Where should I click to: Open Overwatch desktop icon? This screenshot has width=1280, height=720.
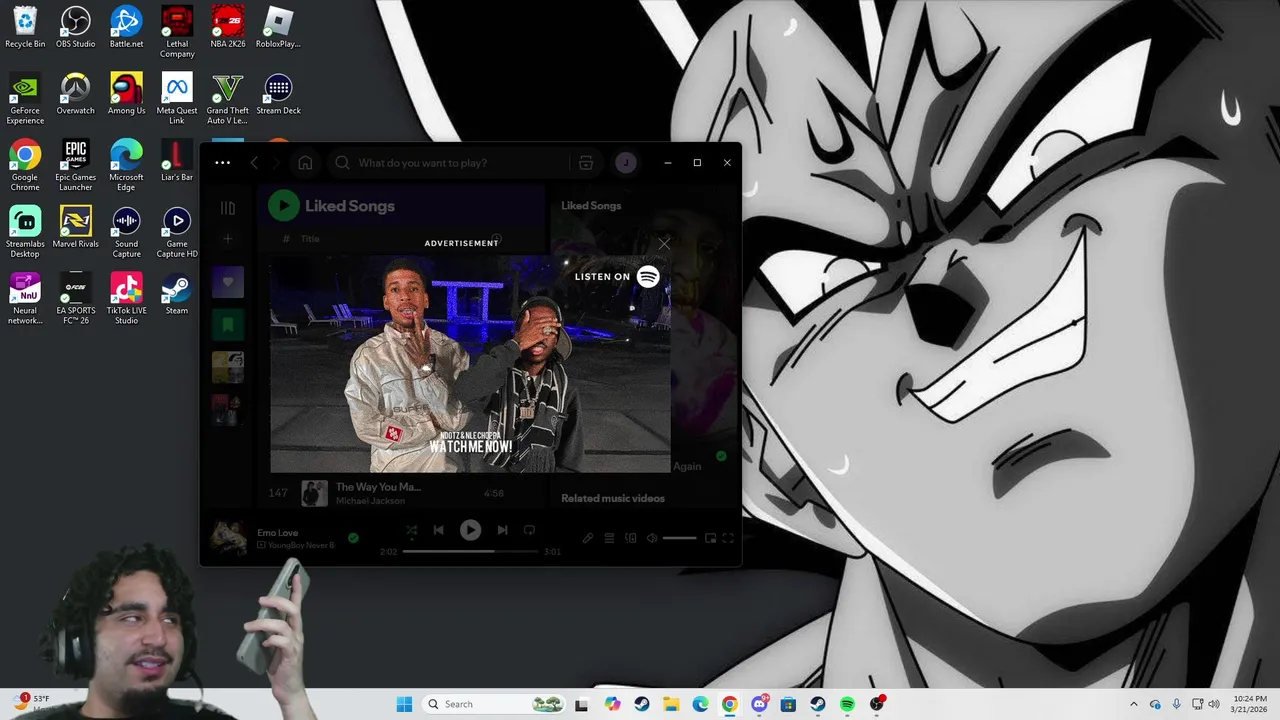tap(75, 94)
